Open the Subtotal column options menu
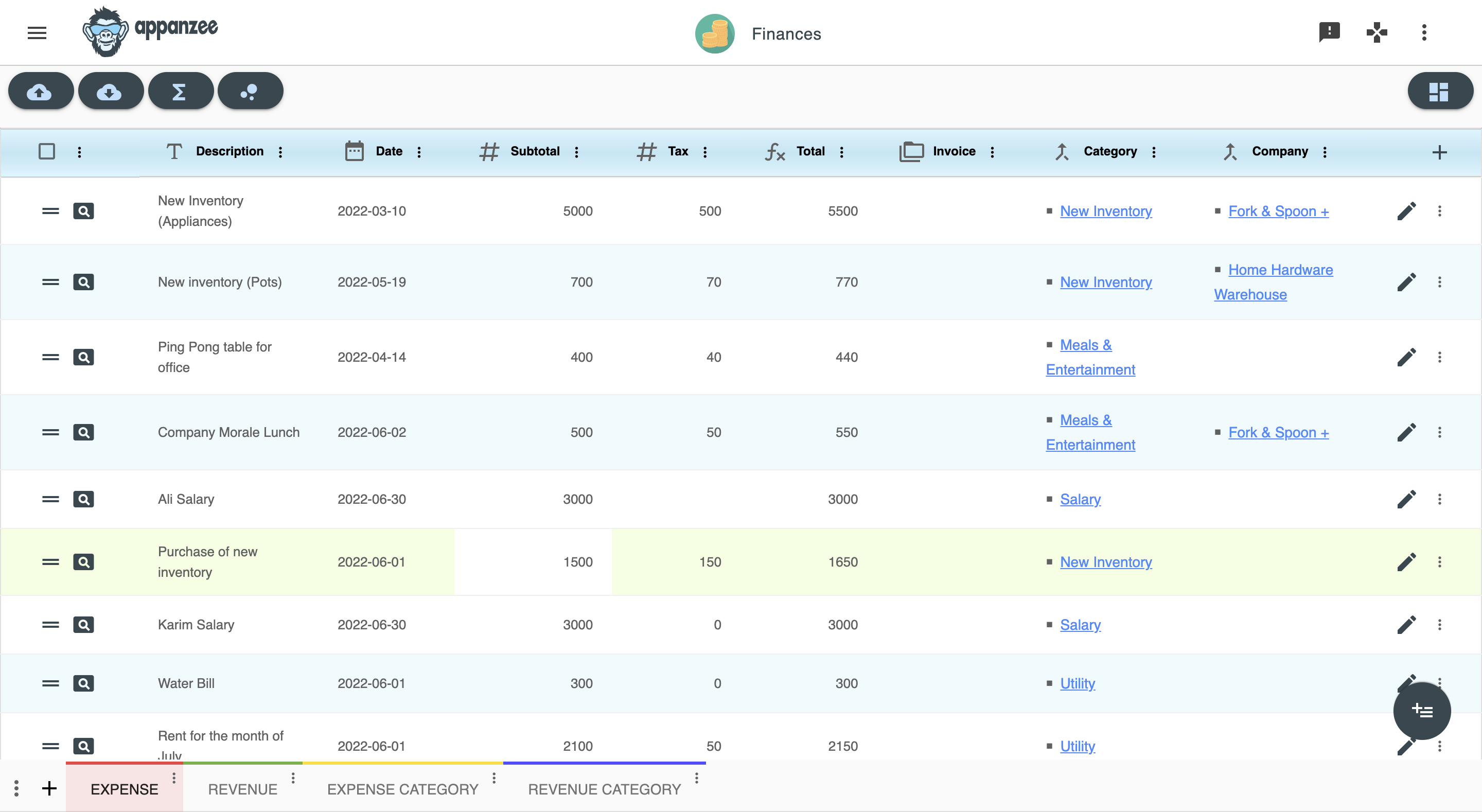Image resolution: width=1482 pixels, height=812 pixels. pos(576,152)
